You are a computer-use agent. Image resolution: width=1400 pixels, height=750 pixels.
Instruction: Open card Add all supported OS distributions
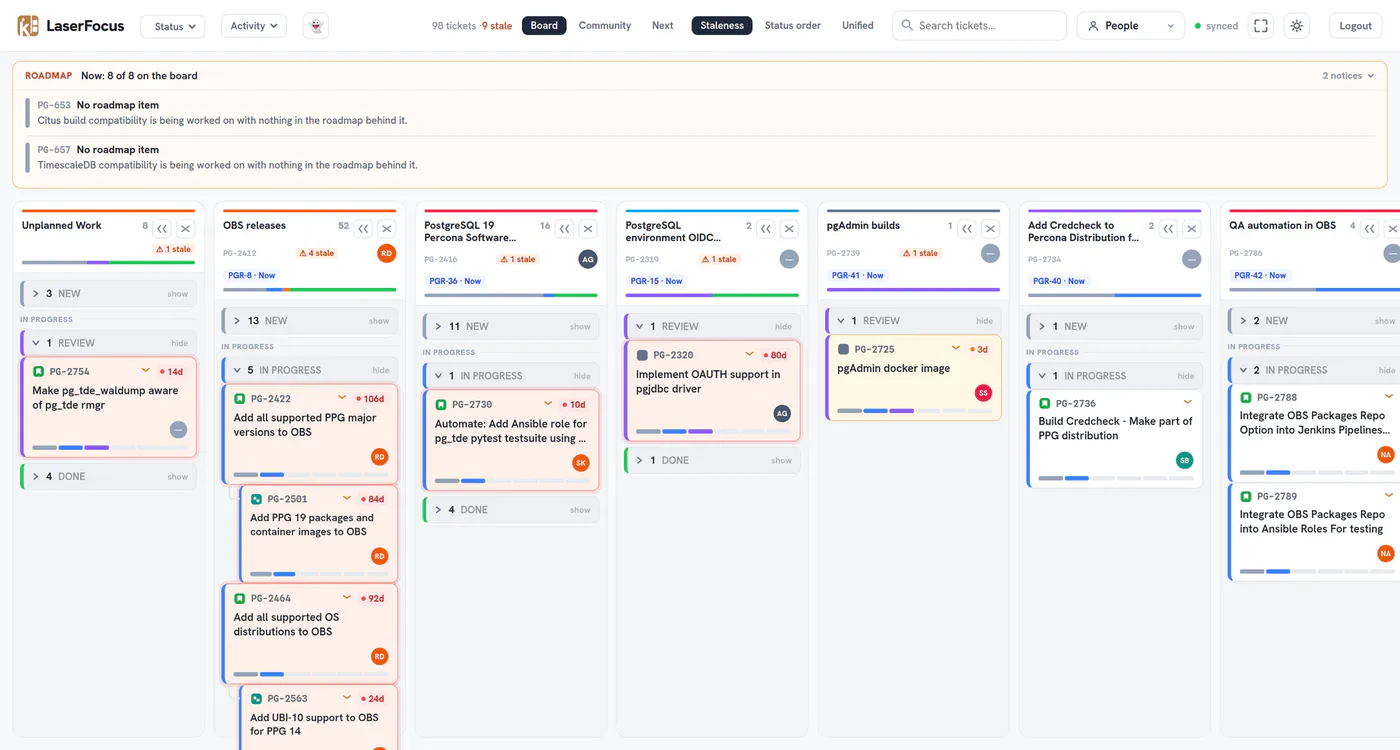[310, 633]
